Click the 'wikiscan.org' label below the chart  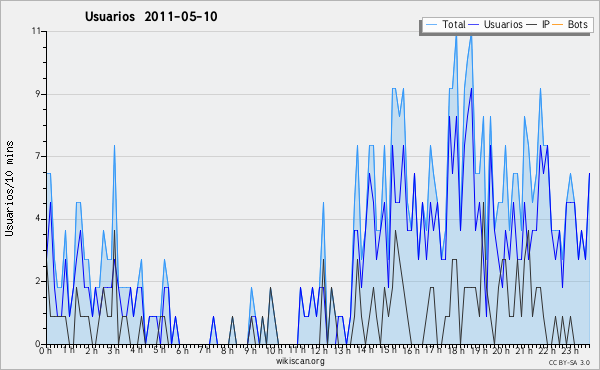300,361
